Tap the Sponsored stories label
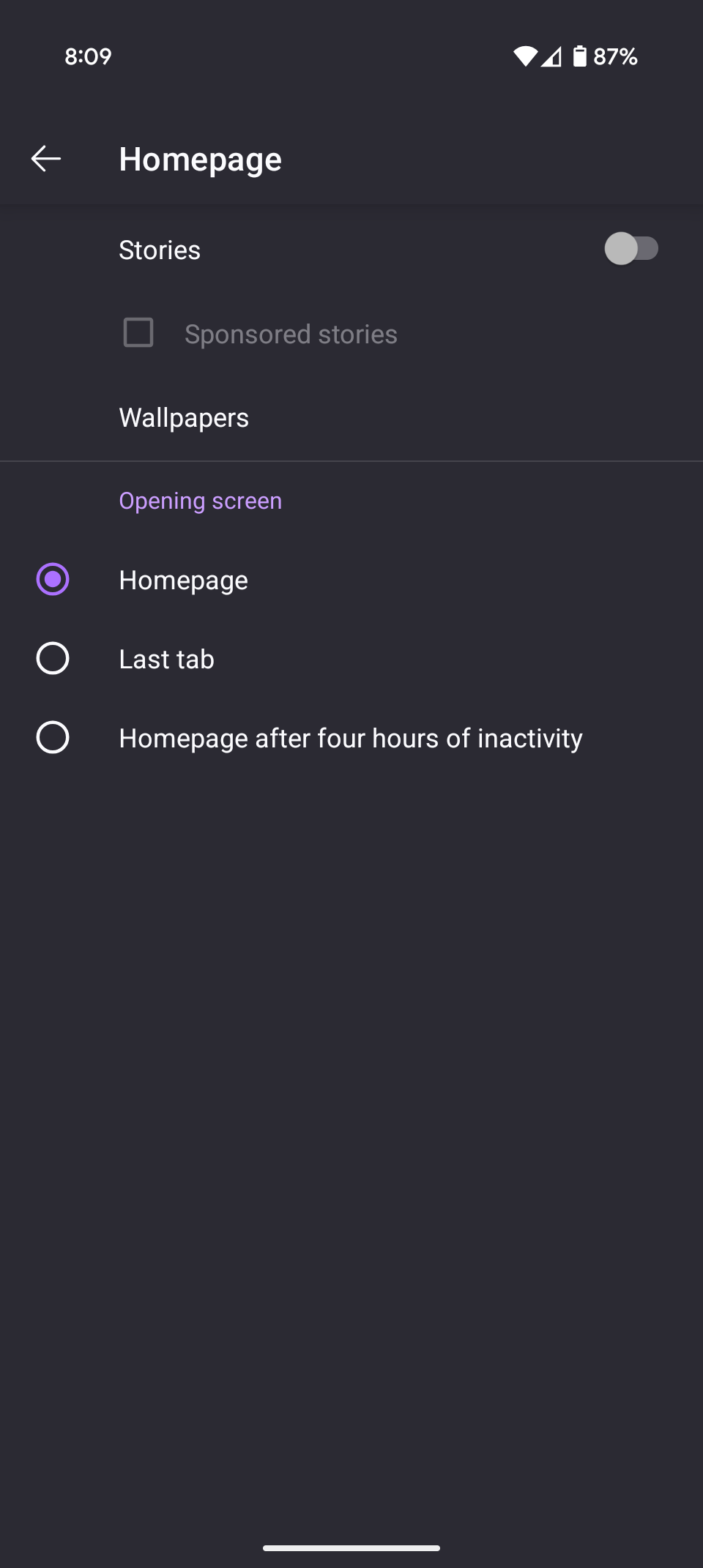The width and height of the screenshot is (703, 1568). [x=291, y=335]
